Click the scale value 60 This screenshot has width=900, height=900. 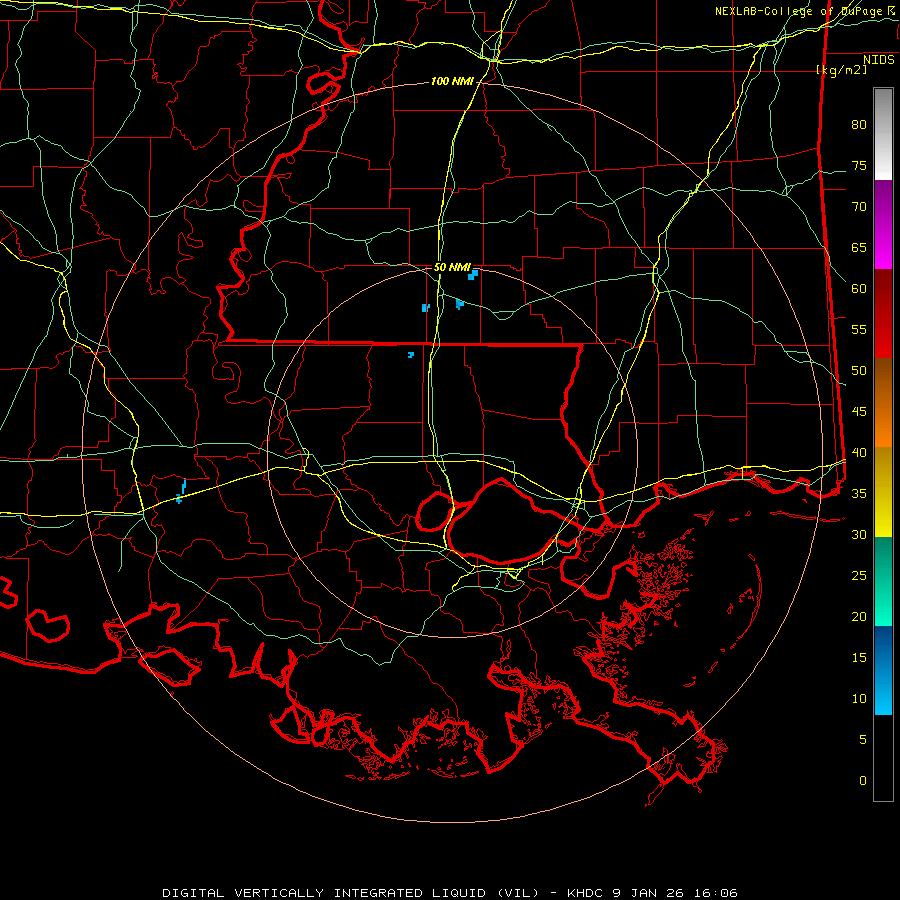(859, 289)
